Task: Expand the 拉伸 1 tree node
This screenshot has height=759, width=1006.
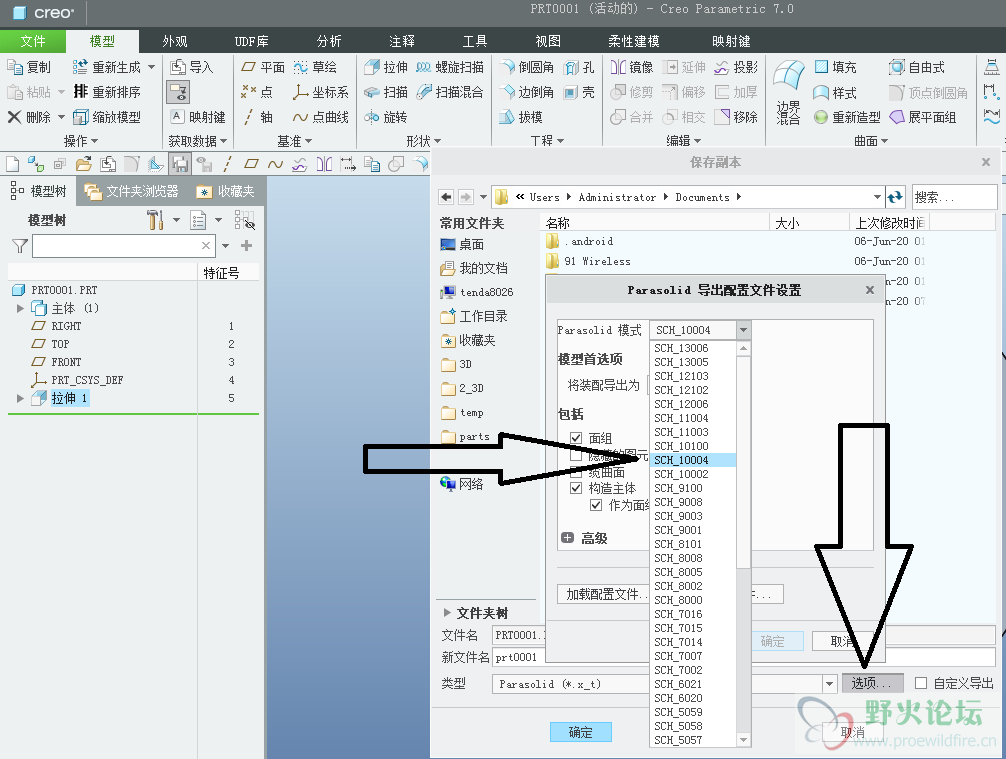Action: (20, 398)
